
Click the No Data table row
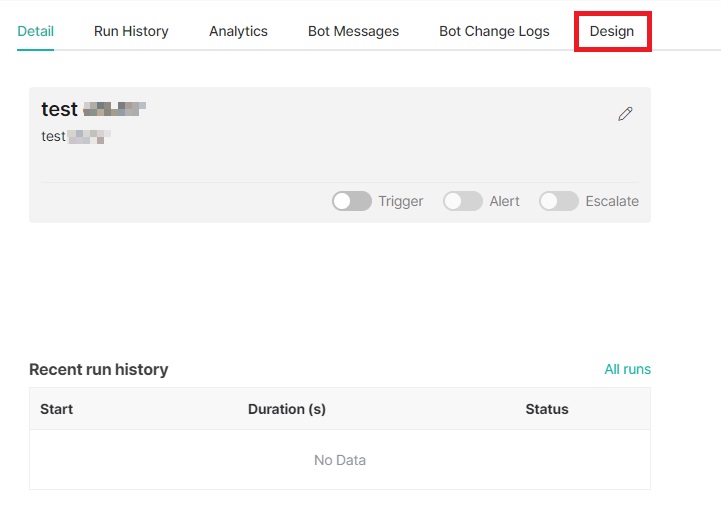[340, 460]
